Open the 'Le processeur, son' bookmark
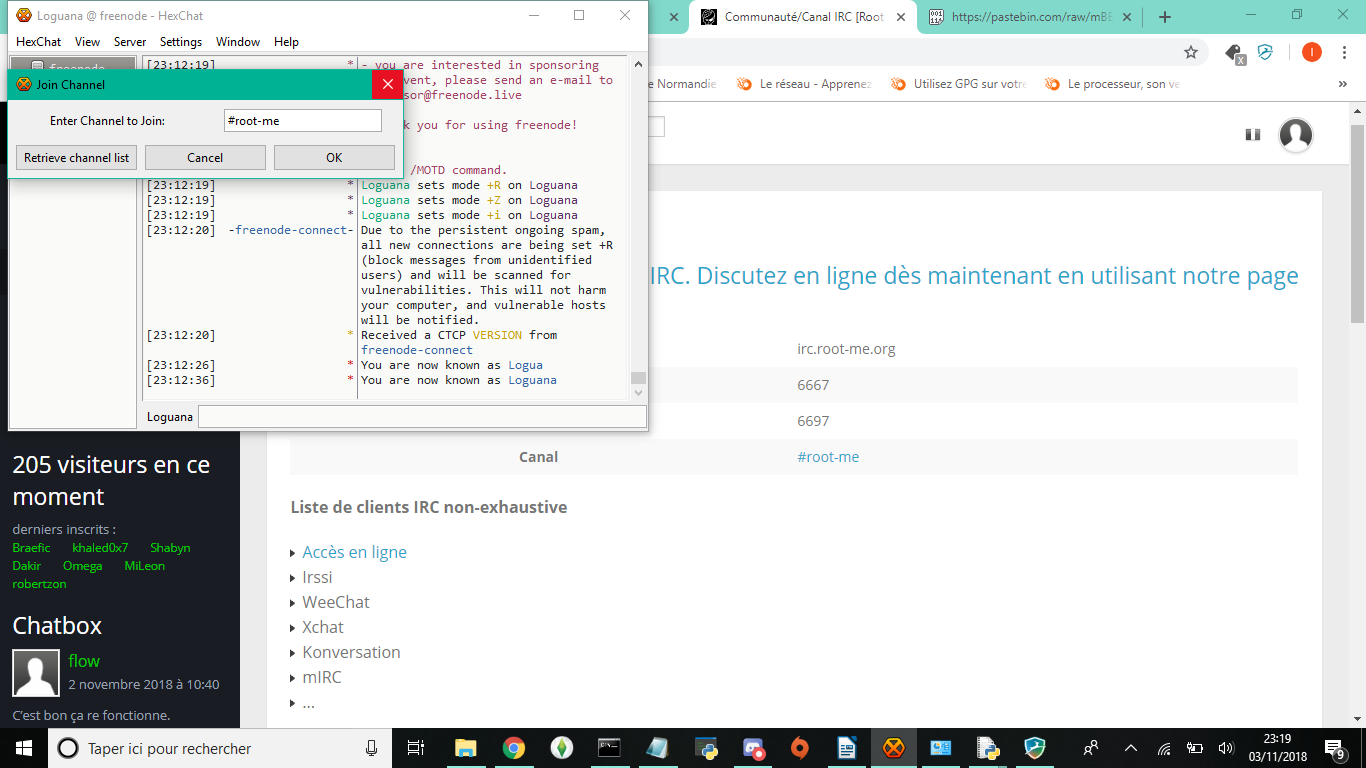Viewport: 1366px width, 768px height. (1113, 84)
